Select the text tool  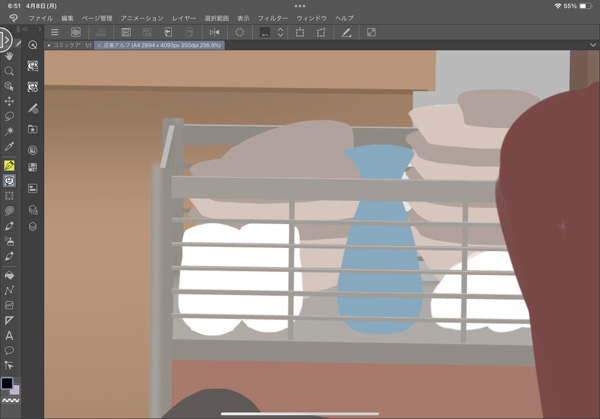tap(9, 335)
